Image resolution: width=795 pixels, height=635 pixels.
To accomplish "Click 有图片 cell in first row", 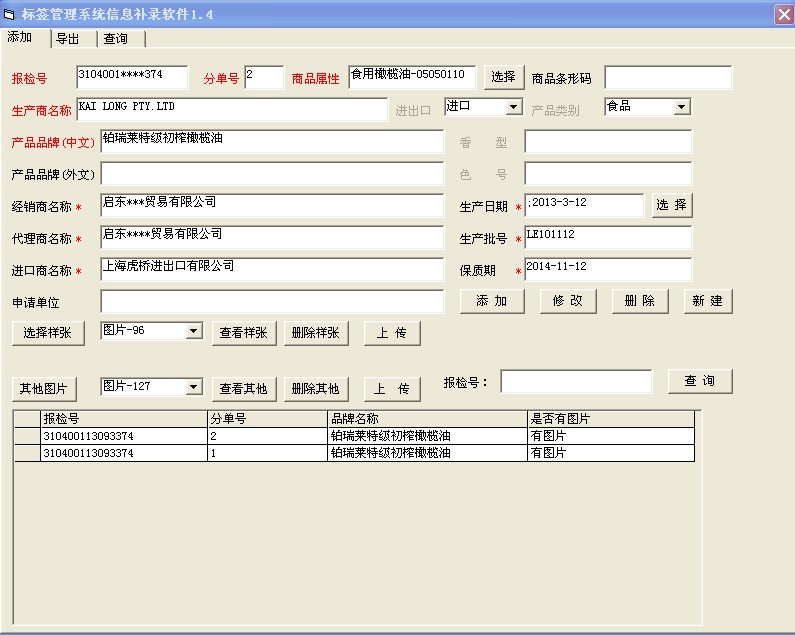I will point(611,436).
